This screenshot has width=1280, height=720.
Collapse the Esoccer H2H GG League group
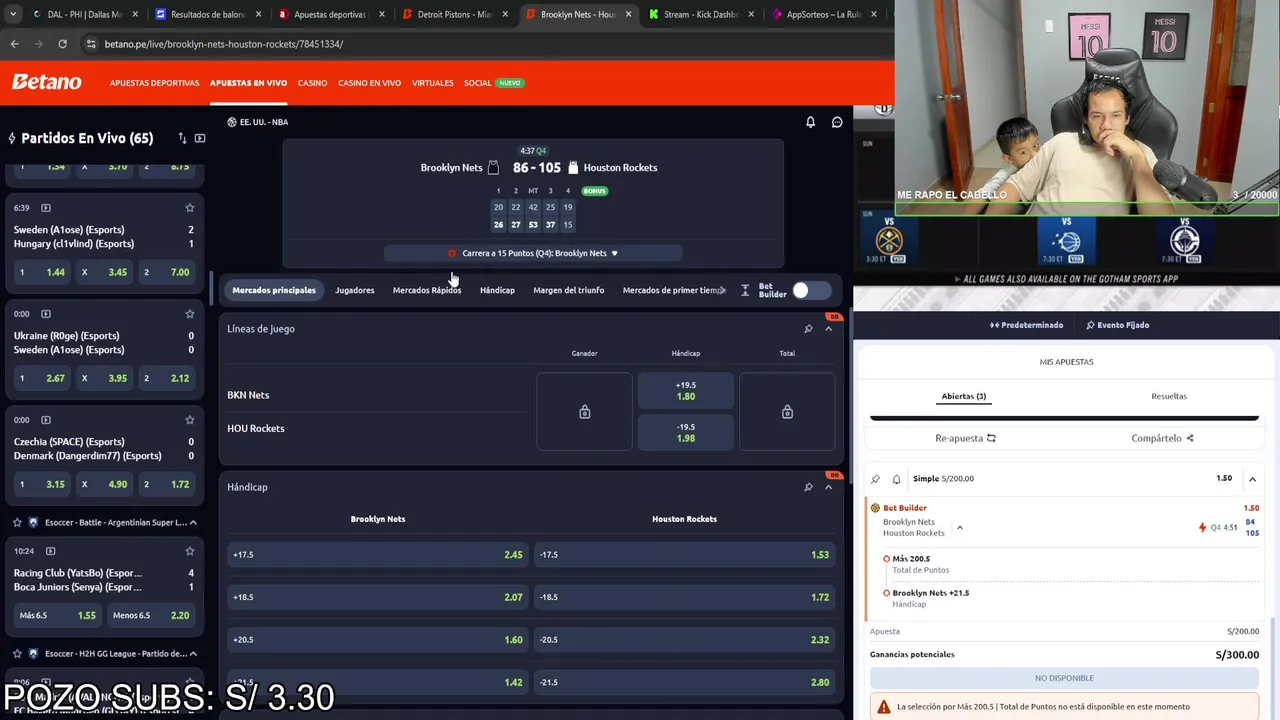coord(193,654)
